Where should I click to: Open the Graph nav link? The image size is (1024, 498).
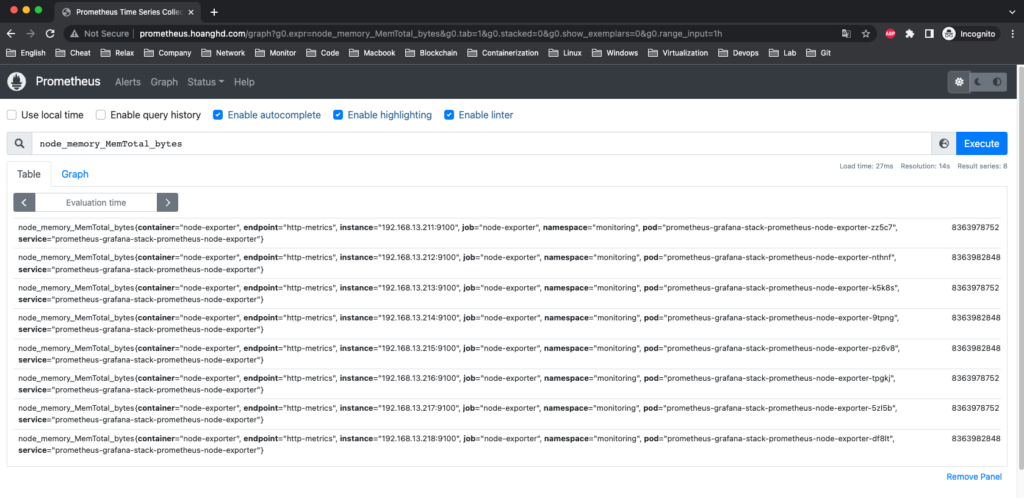(164, 82)
